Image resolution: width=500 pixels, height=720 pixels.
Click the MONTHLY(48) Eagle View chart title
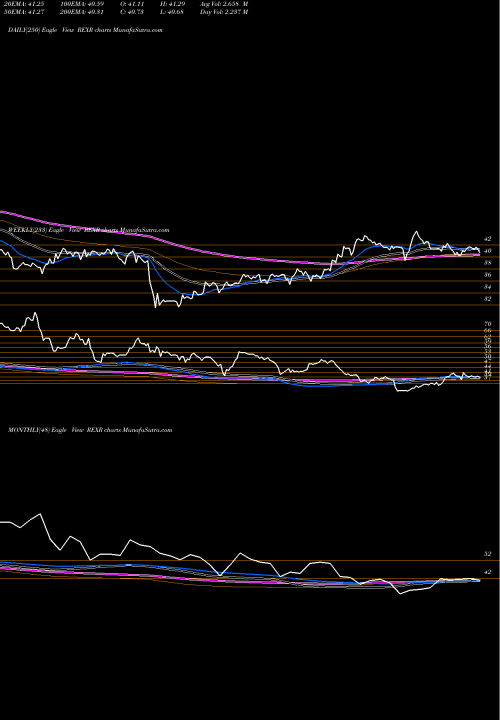[x=90, y=430]
